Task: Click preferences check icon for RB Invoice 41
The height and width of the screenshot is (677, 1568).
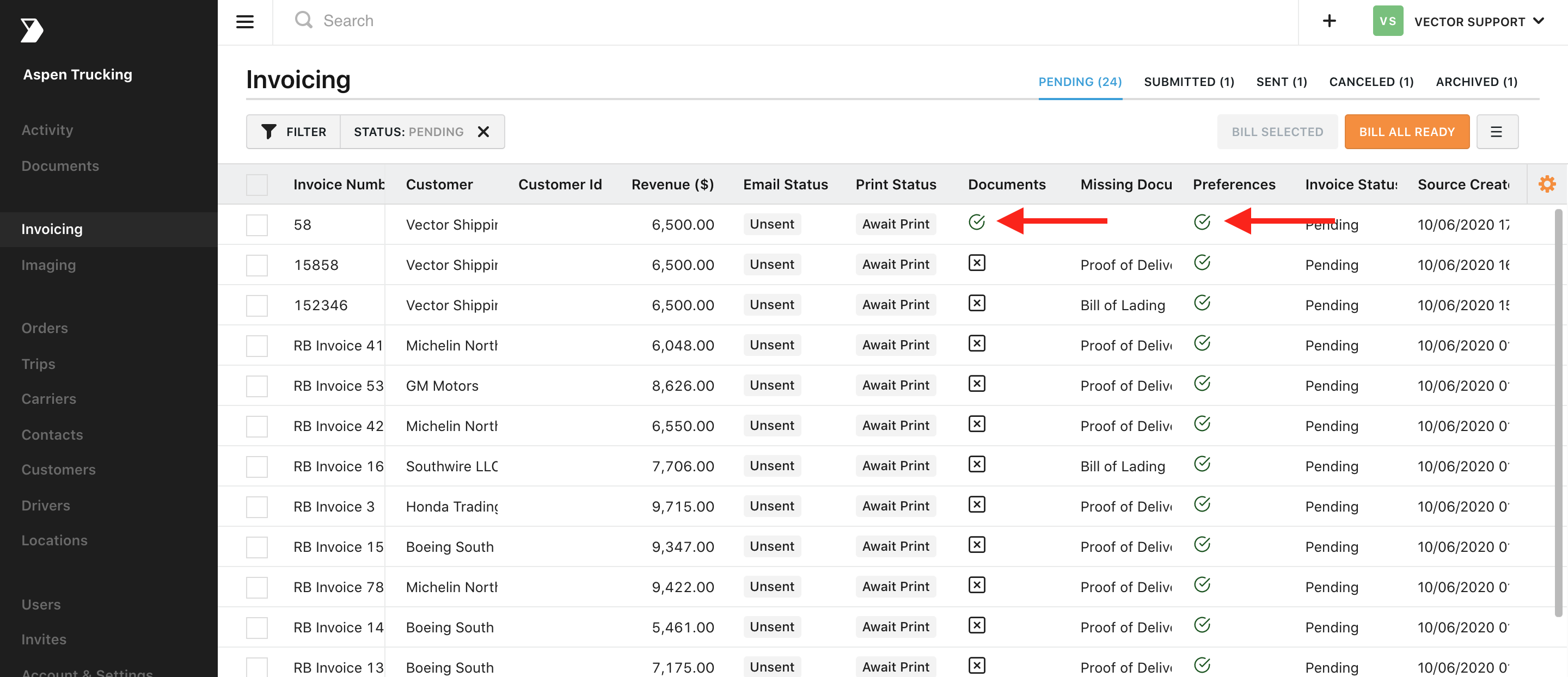Action: pos(1202,342)
